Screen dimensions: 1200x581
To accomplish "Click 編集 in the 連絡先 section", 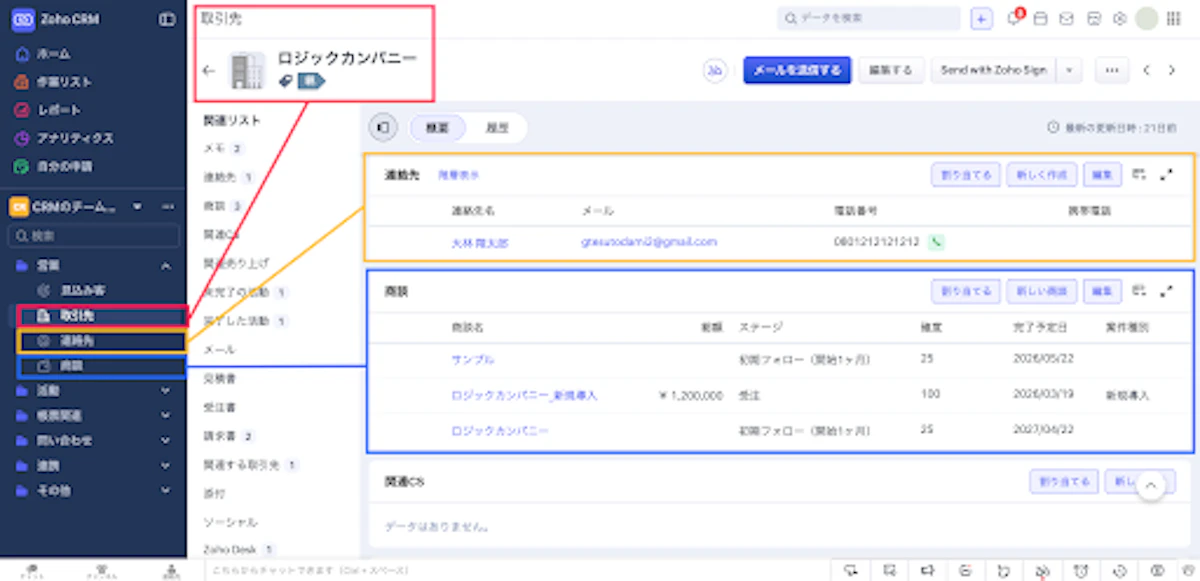I will pos(1102,174).
